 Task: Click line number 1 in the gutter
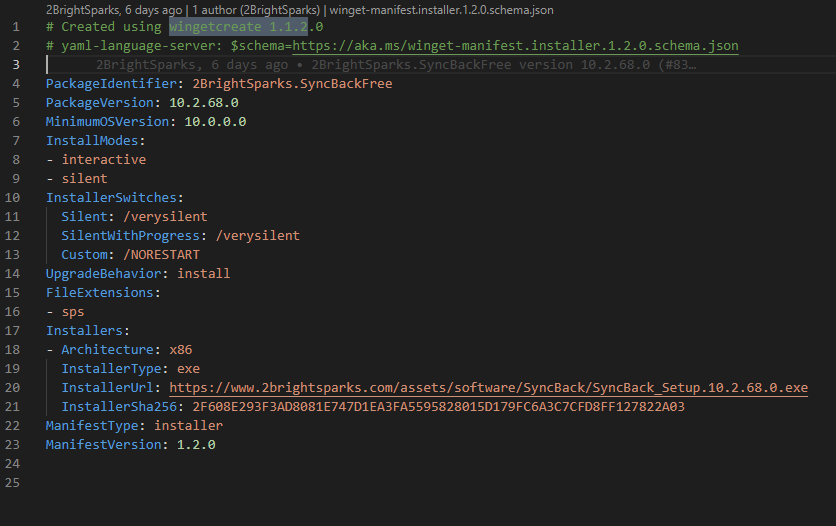[16, 27]
